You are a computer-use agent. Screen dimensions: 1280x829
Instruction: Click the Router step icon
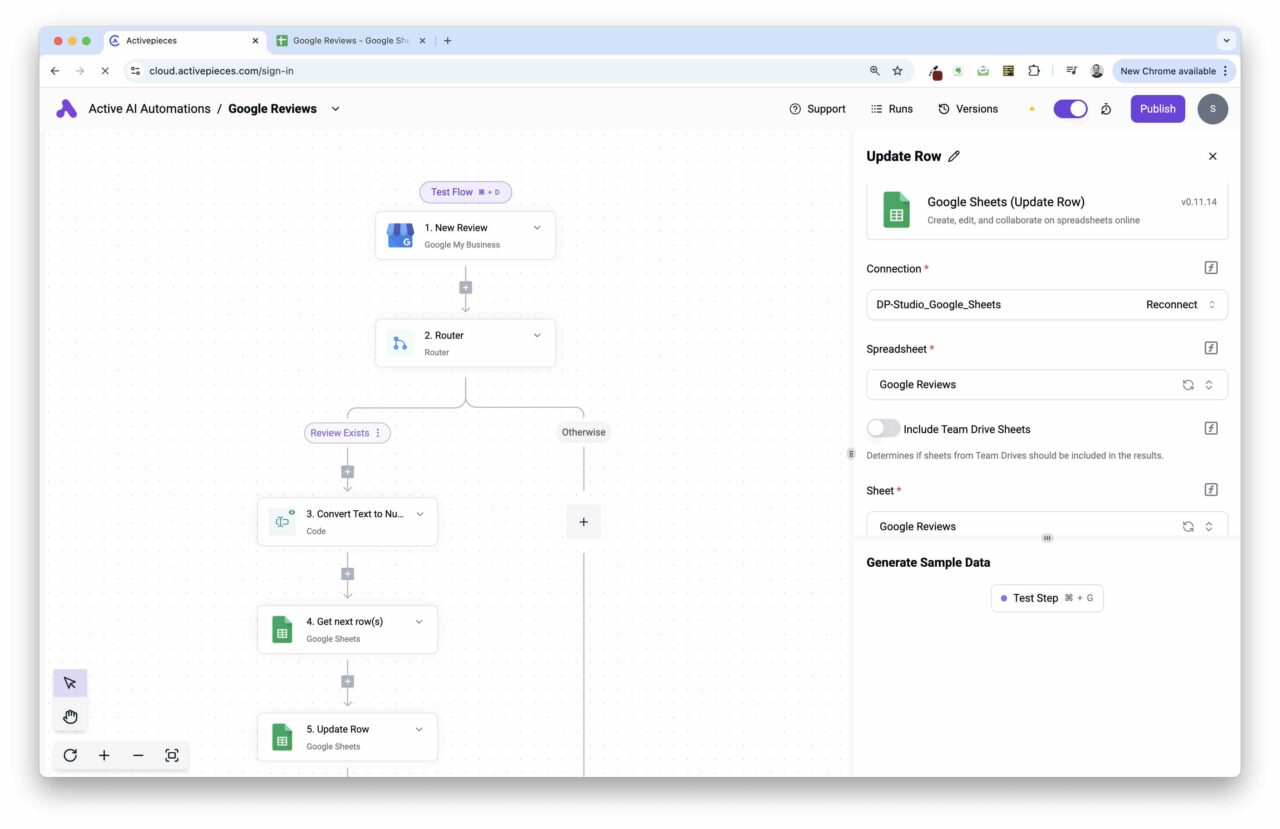click(400, 344)
